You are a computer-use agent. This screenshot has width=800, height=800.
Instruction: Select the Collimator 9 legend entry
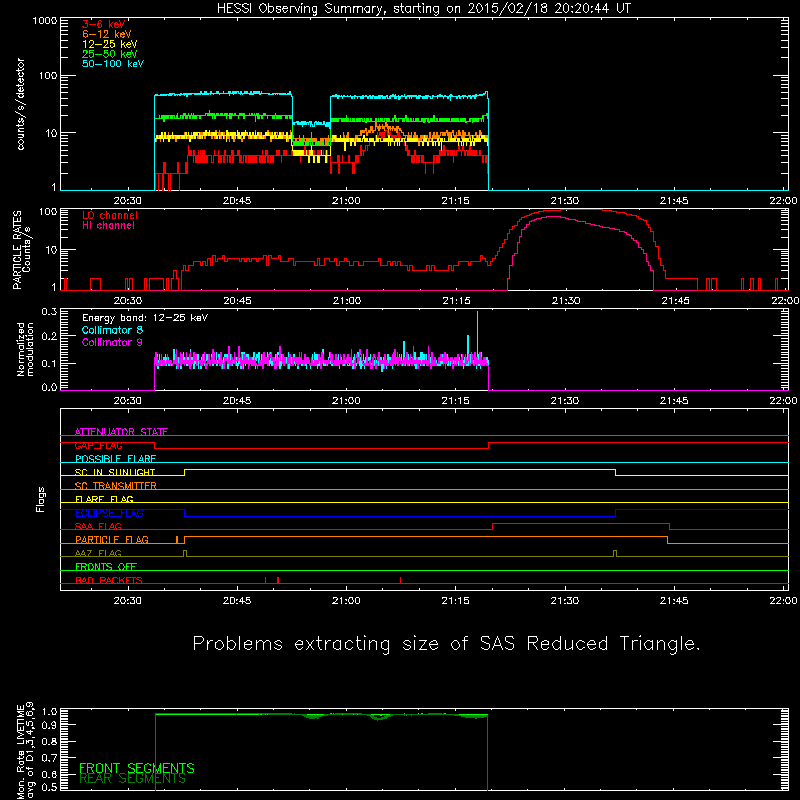coord(112,342)
